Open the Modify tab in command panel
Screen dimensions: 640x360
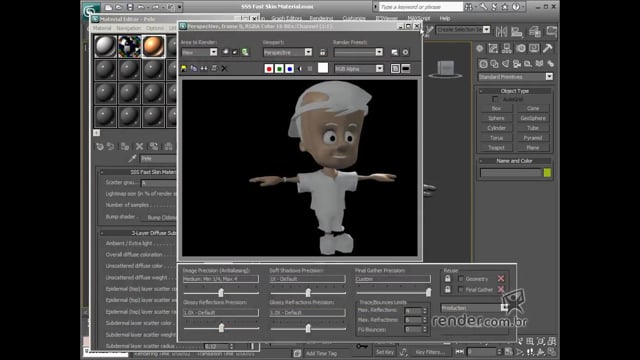(x=493, y=48)
